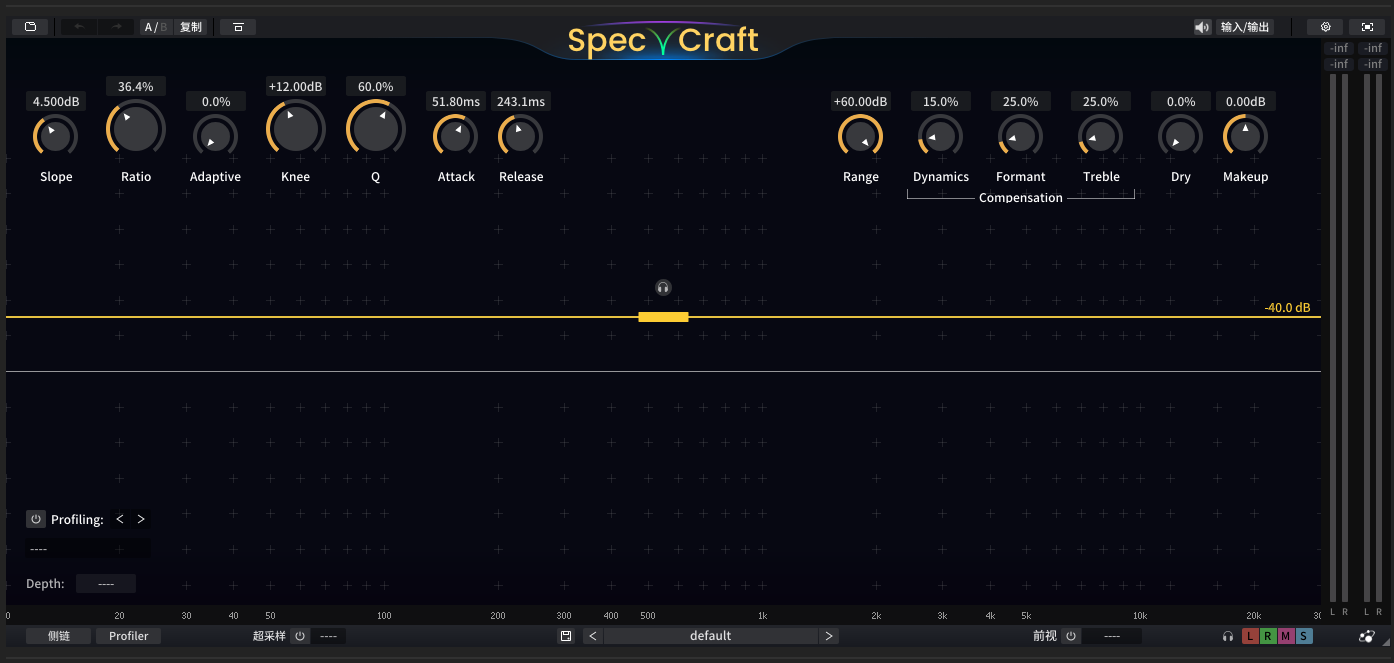Image resolution: width=1394 pixels, height=663 pixels.
Task: Toggle the Profiling power button
Action: [x=36, y=519]
